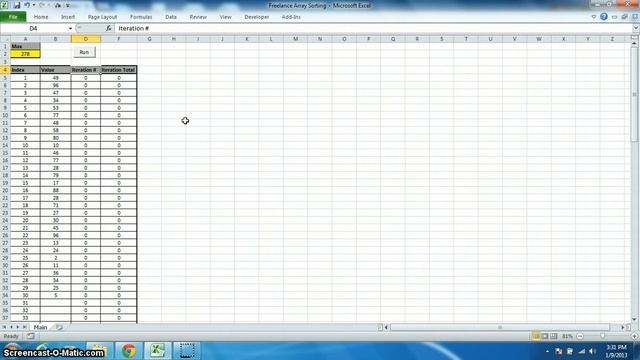This screenshot has height=360, width=640.
Task: Click the Excel application icon in title bar
Action: click(4, 5)
